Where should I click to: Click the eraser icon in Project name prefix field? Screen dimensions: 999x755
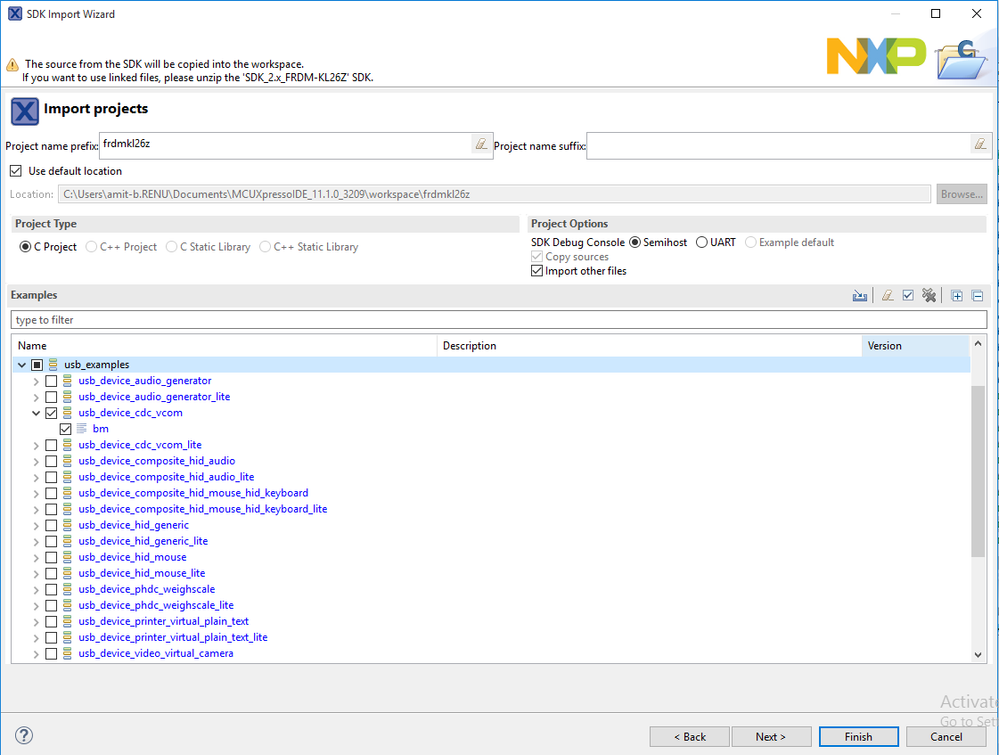point(481,144)
